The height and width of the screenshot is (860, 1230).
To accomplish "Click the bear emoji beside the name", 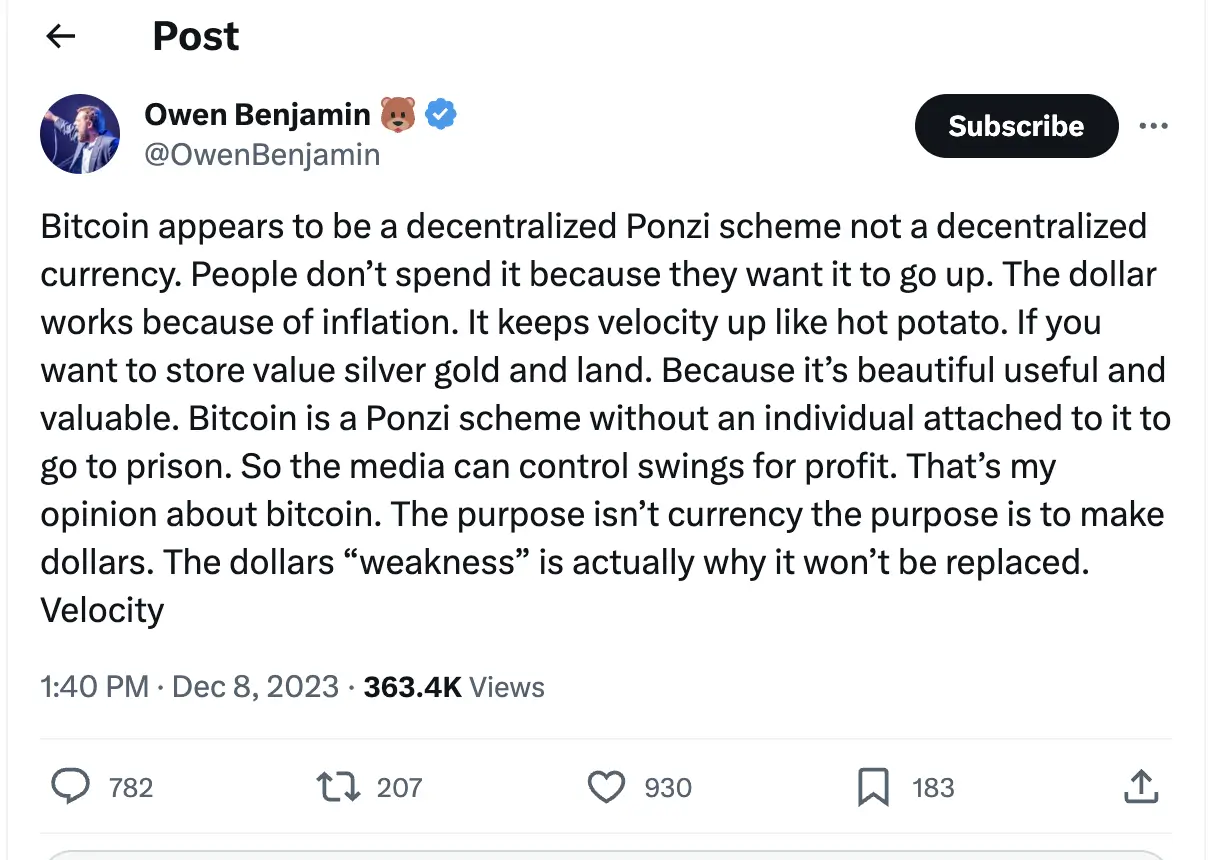I will tap(397, 116).
